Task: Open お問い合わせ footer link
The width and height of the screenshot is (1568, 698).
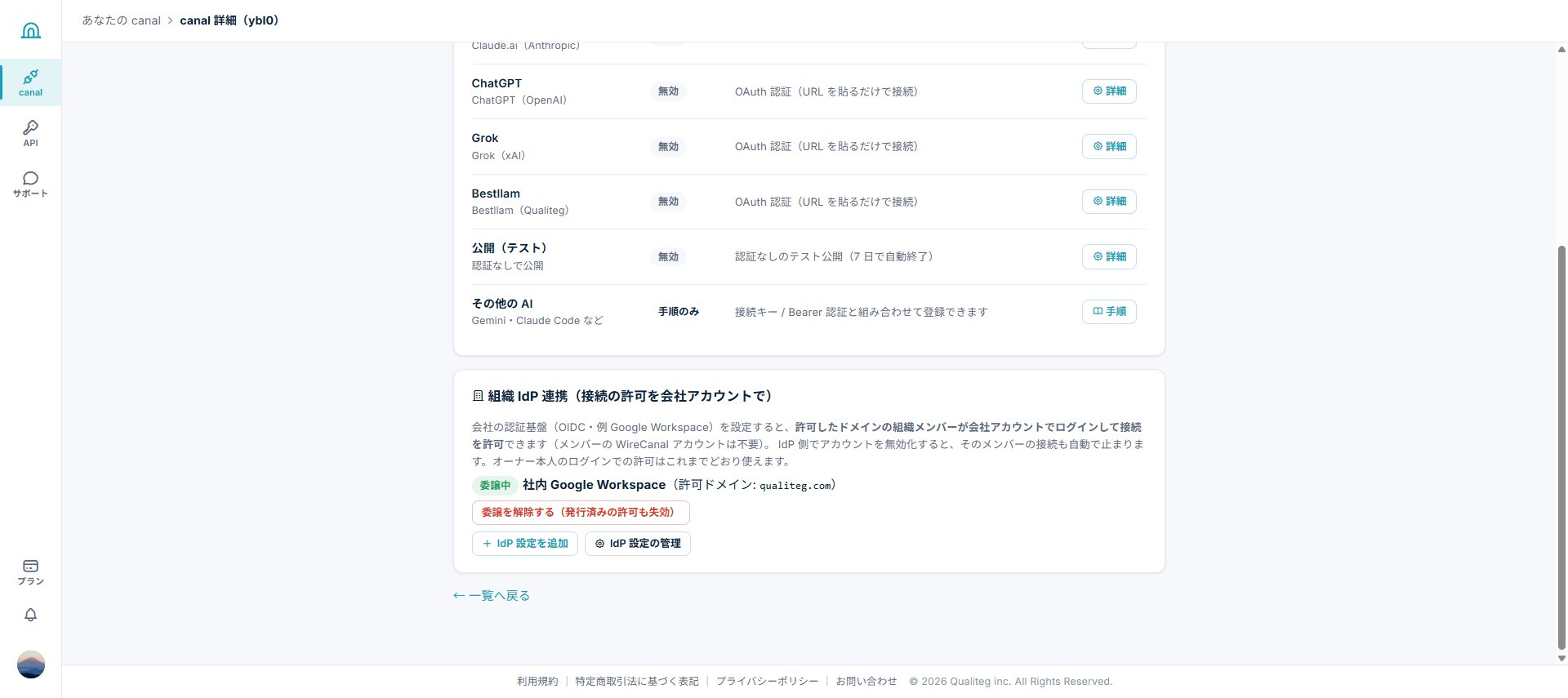Action: (866, 681)
